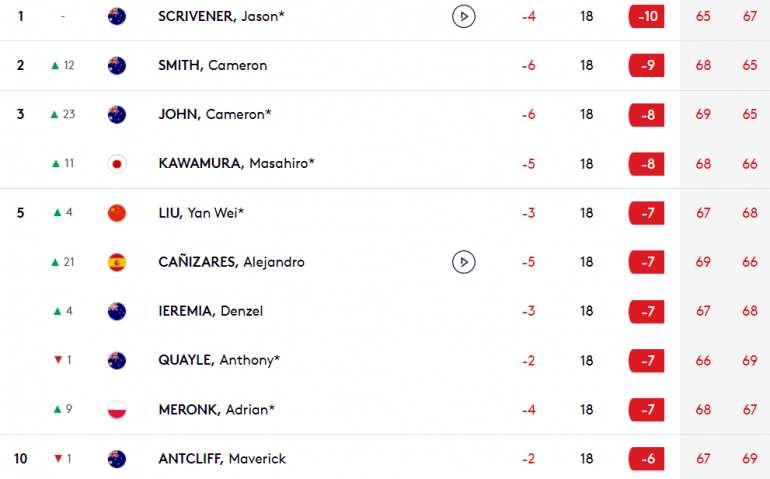Click Australian flag icon beside Cameron Smith

[117, 65]
